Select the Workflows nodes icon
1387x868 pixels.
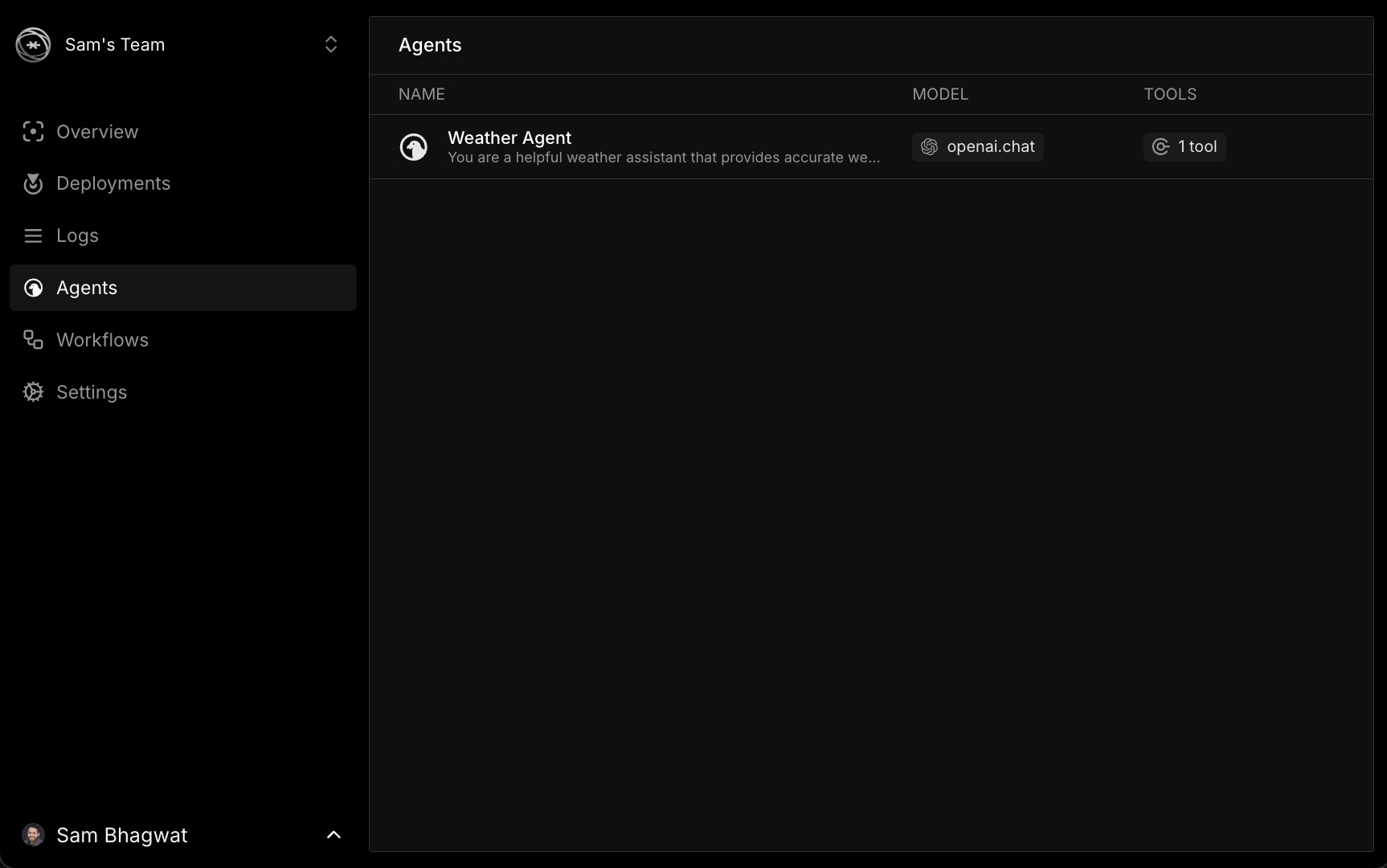[x=33, y=339]
